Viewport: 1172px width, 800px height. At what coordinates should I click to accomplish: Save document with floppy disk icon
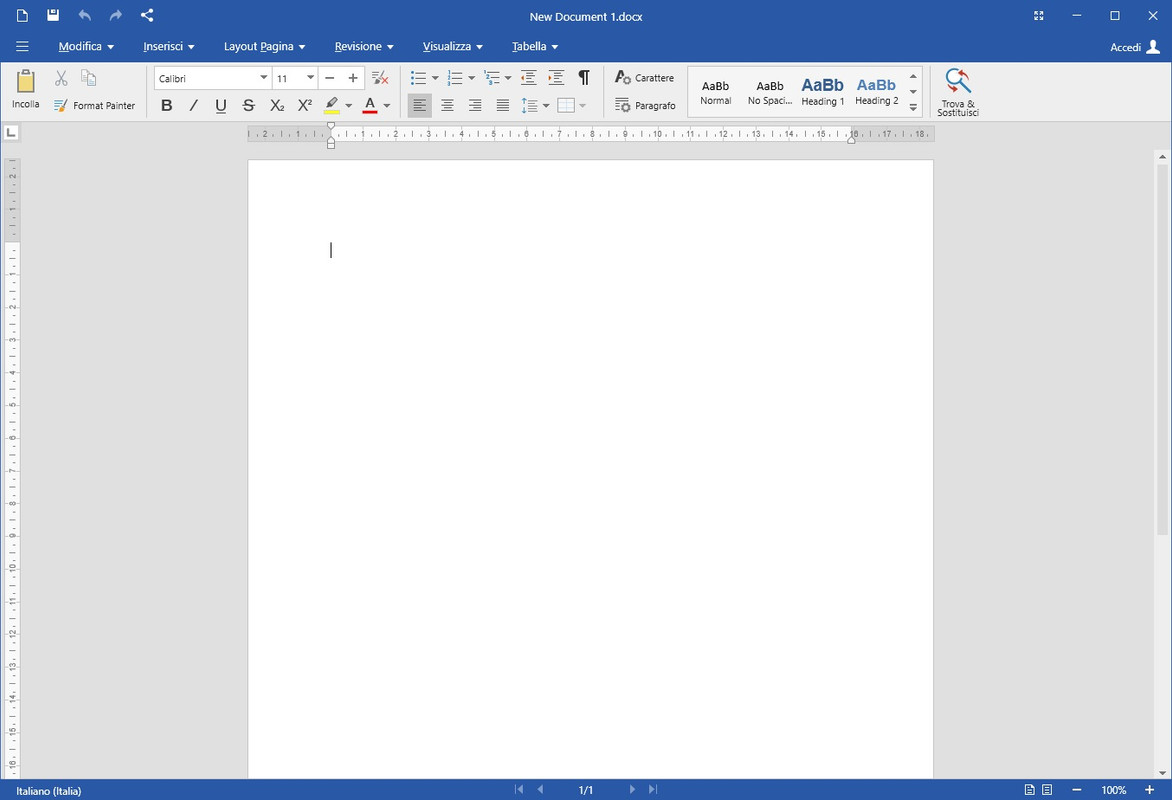pos(53,15)
